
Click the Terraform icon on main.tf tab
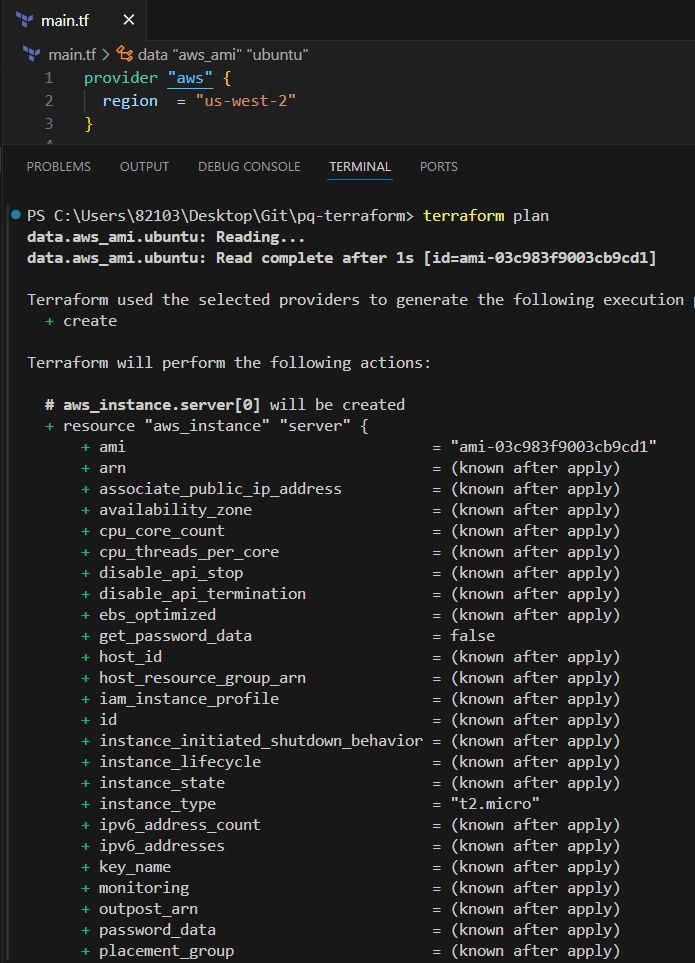[25, 20]
